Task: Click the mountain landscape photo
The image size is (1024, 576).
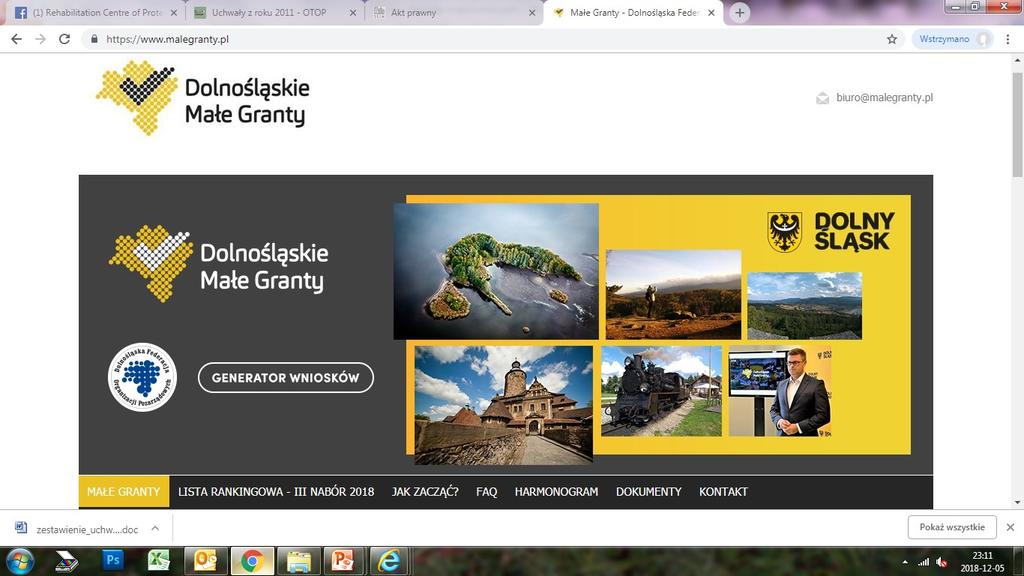Action: coord(804,306)
